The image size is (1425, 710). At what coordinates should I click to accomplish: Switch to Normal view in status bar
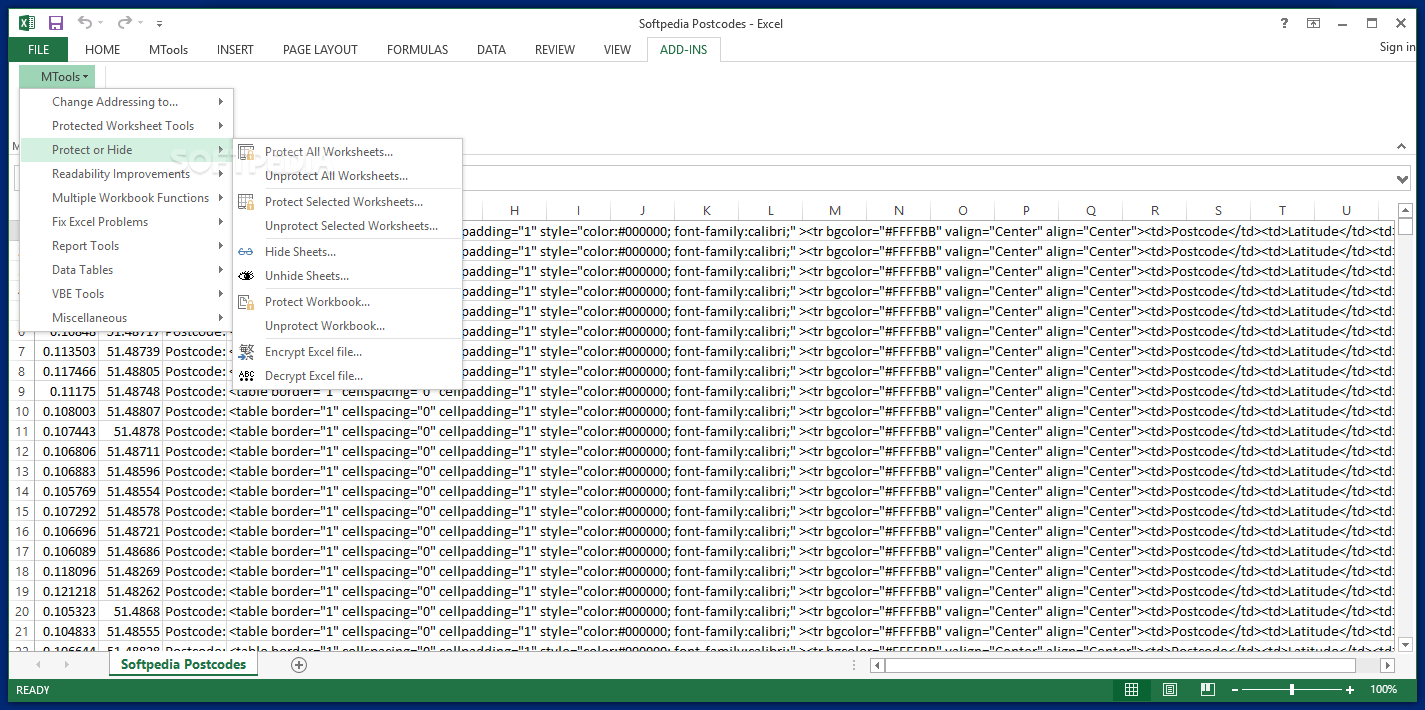(x=1131, y=690)
